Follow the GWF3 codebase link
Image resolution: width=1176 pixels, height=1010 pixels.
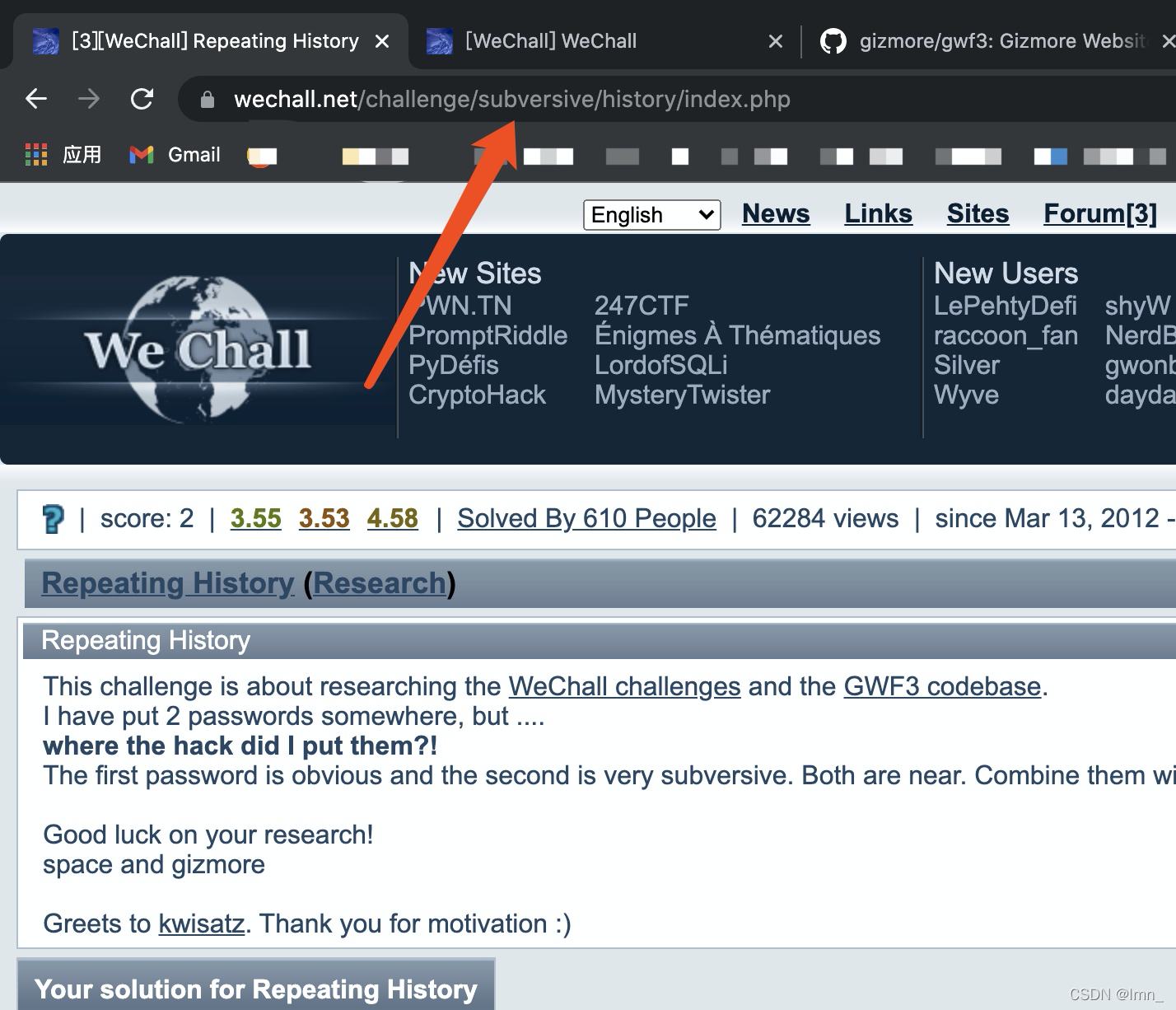tap(942, 686)
